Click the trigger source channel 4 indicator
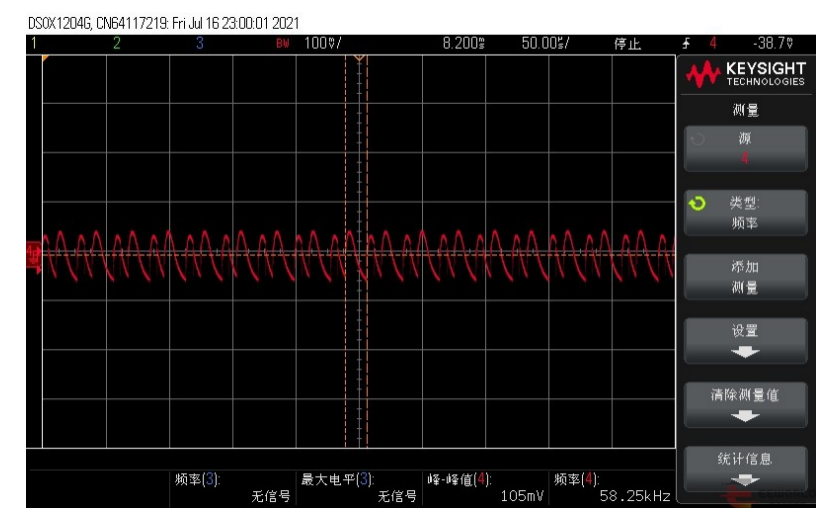 pos(713,43)
